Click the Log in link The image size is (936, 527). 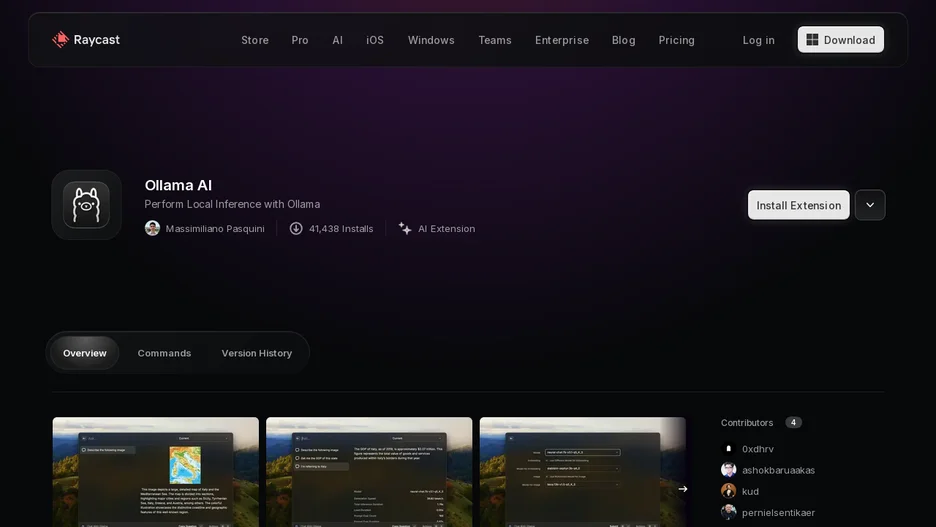pyautogui.click(x=758, y=40)
